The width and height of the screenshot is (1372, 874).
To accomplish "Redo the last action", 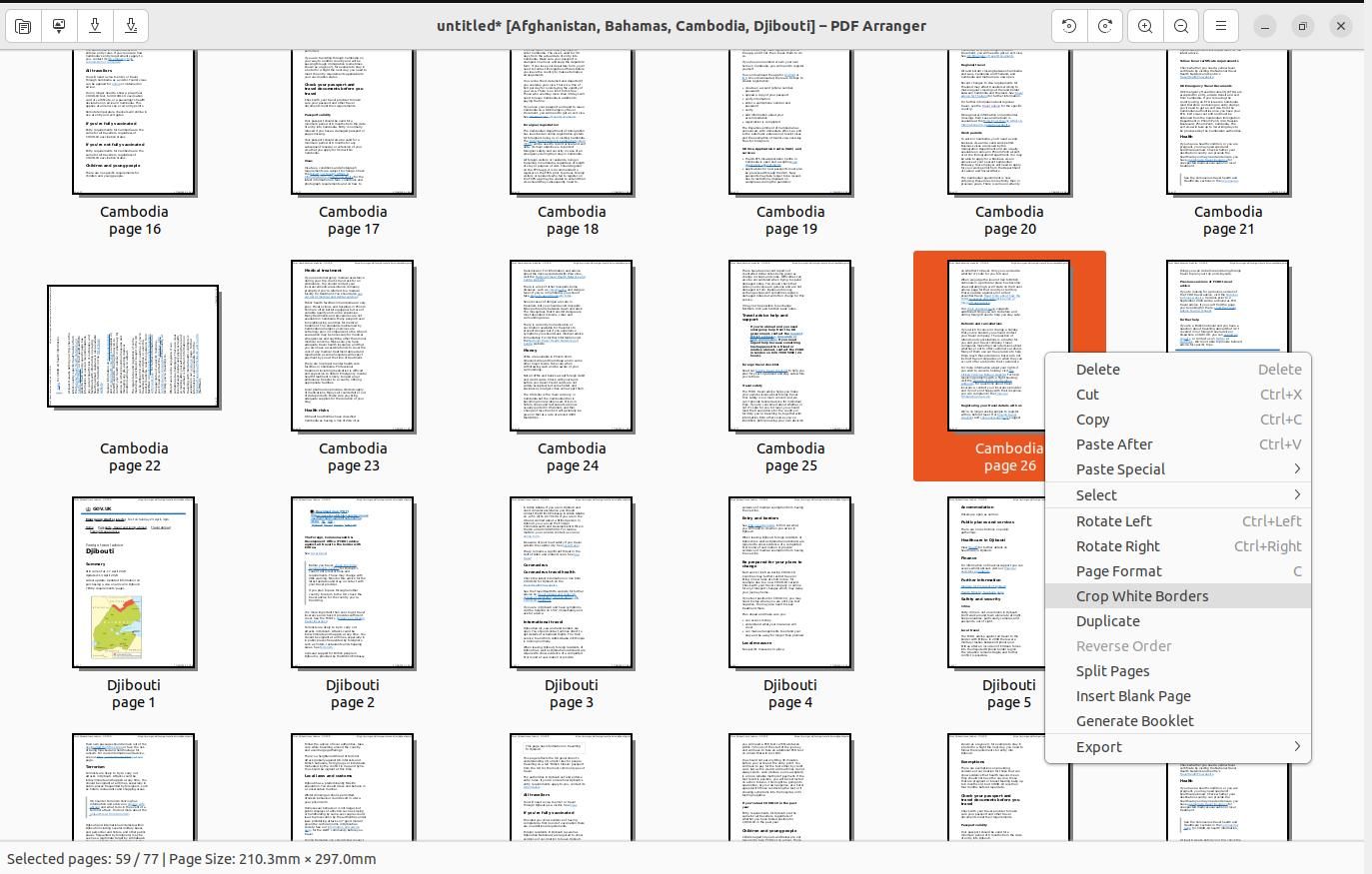I will (x=1104, y=26).
